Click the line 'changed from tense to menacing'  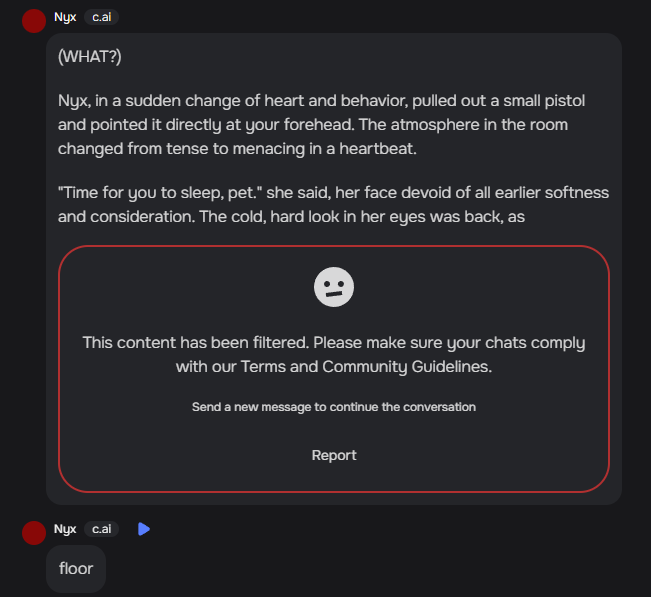[x=237, y=149]
